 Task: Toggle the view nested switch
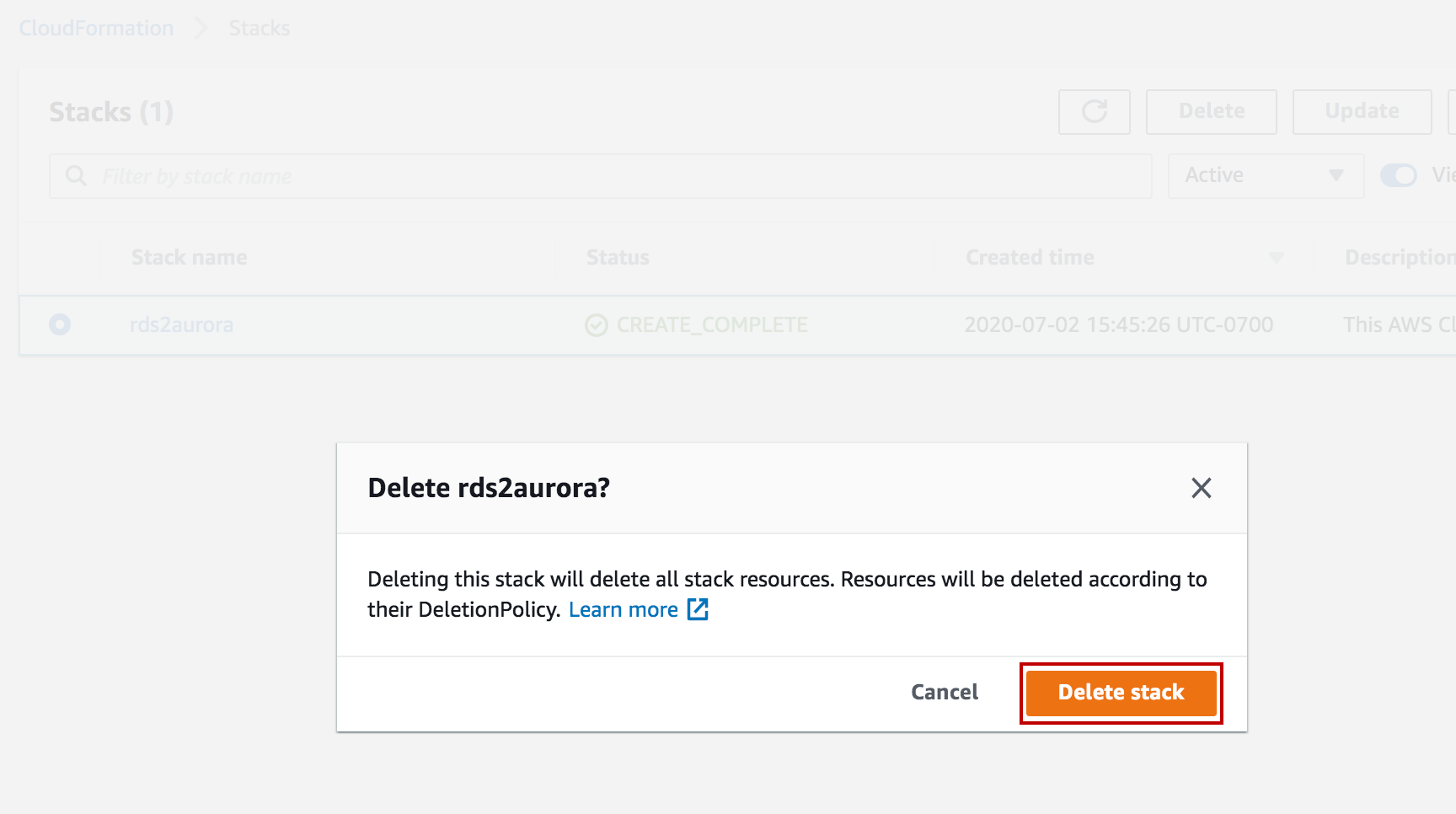pos(1398,175)
